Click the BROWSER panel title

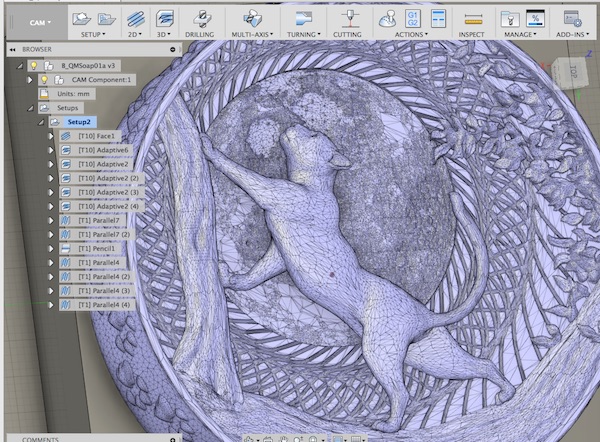point(37,49)
